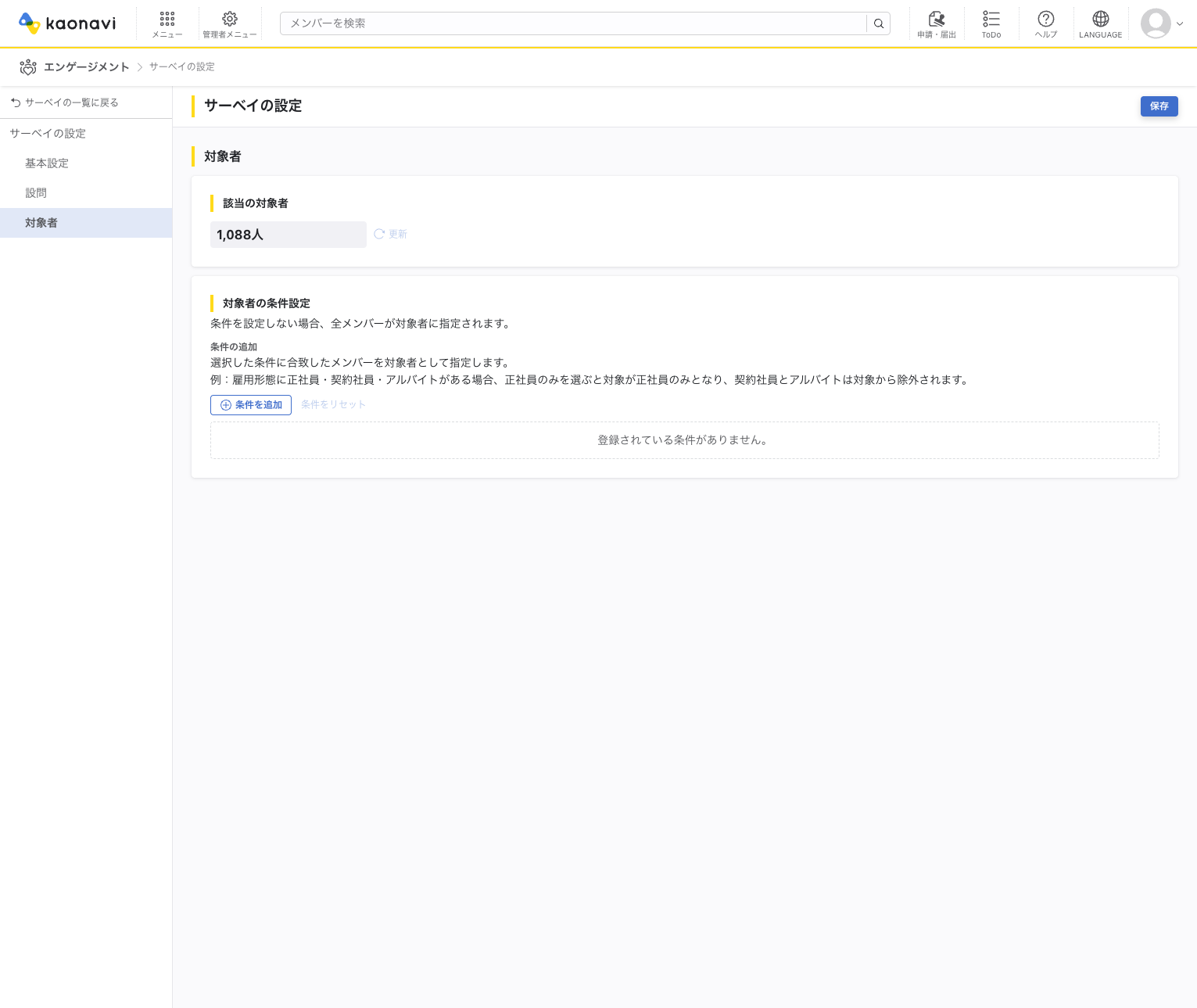This screenshot has height=1008, width=1197.
Task: Open the ToDo list icon
Action: [x=991, y=24]
